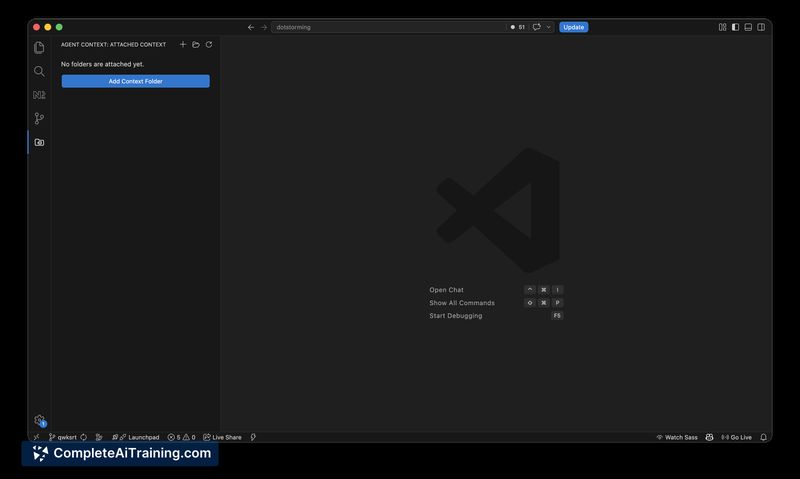
Task: Click the open folder icon in panel header
Action: coord(196,44)
